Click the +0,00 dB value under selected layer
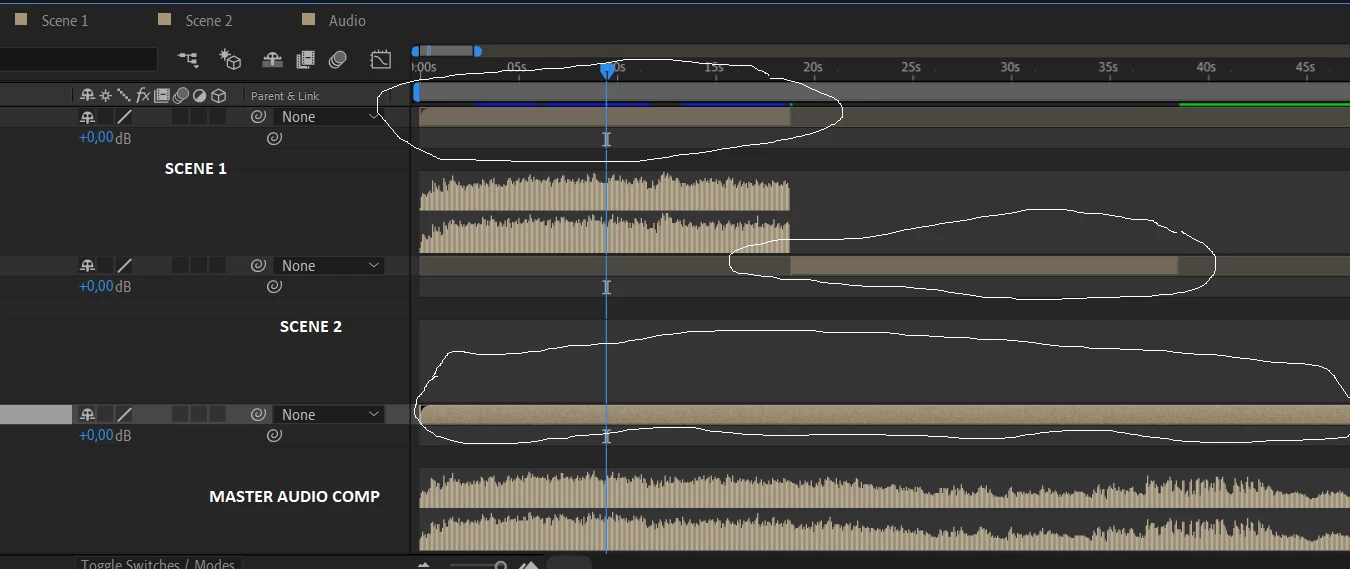 96,435
